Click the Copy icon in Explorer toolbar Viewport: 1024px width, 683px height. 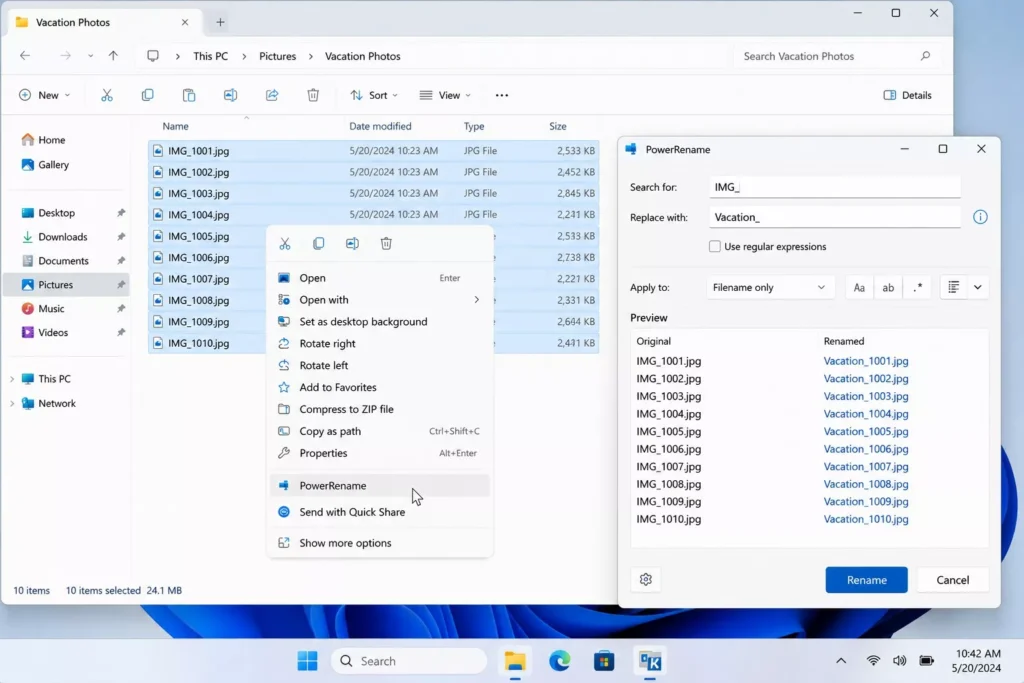coord(148,95)
